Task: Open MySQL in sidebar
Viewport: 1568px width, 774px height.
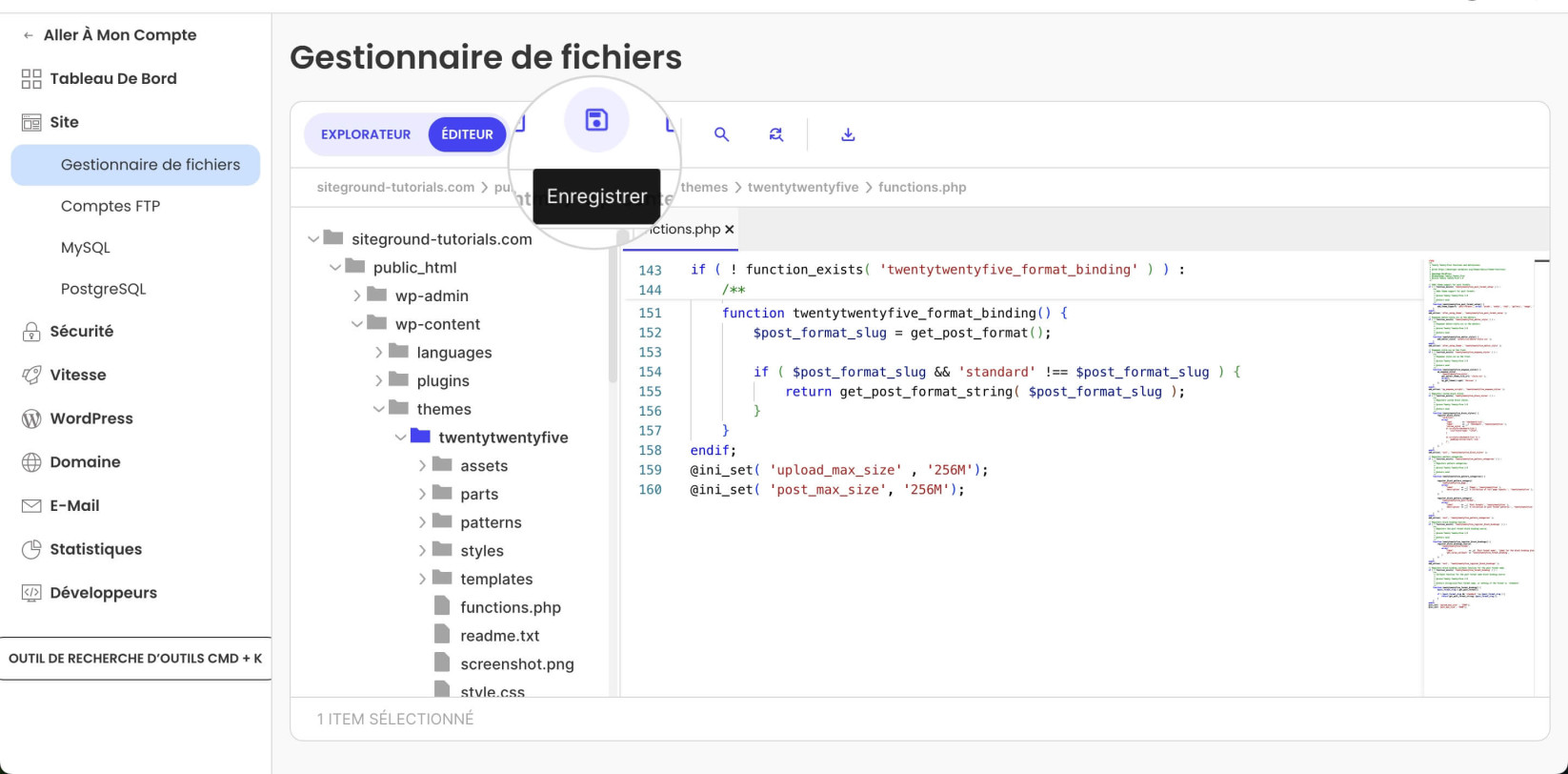Action: [86, 247]
